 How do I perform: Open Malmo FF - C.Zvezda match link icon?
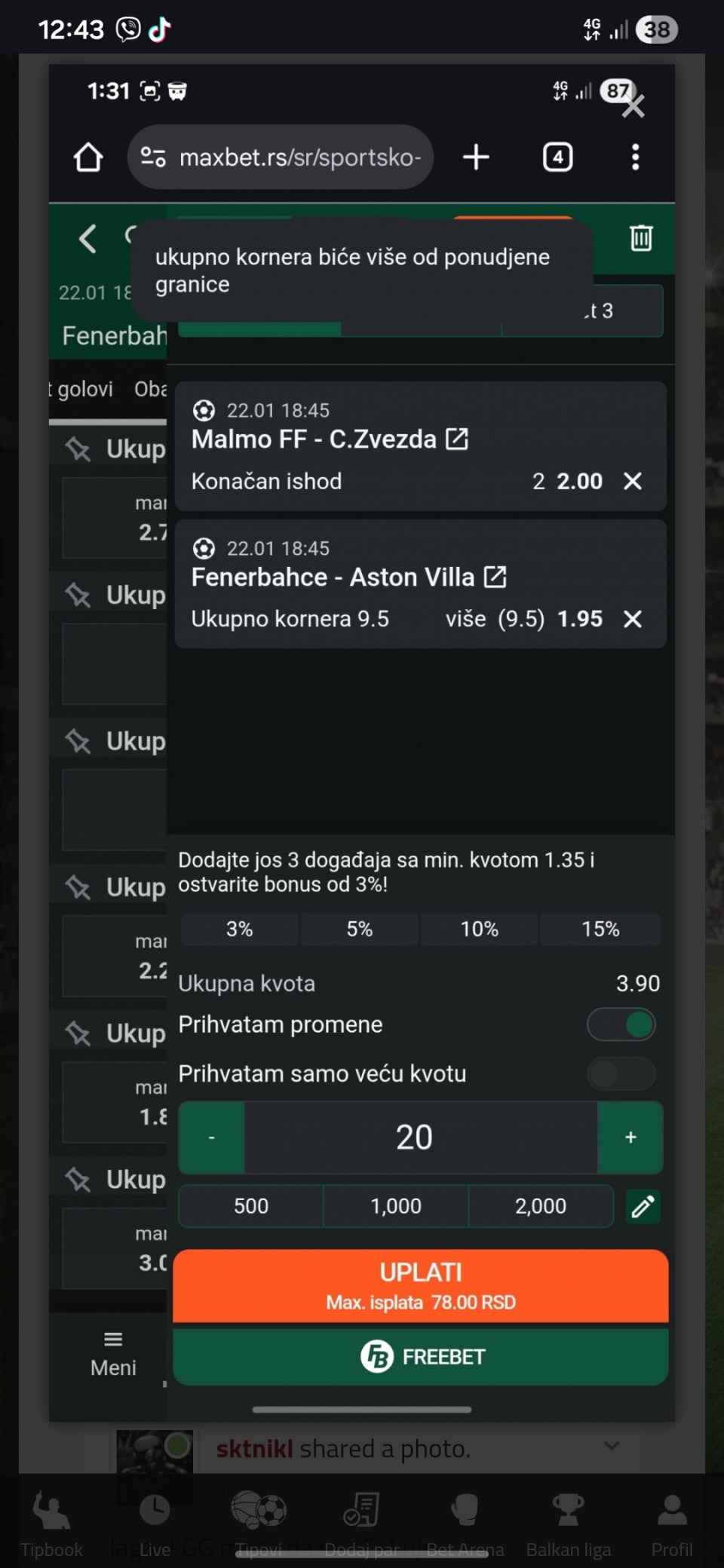(x=457, y=439)
